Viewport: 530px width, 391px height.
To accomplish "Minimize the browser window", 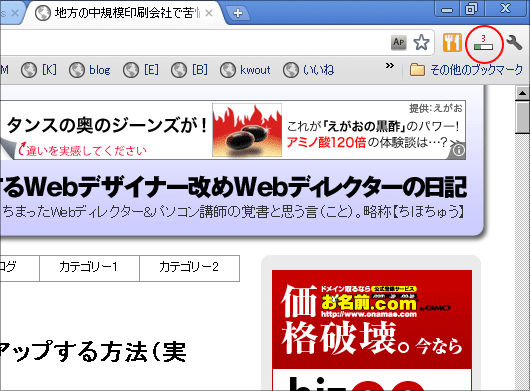I will [447, 9].
